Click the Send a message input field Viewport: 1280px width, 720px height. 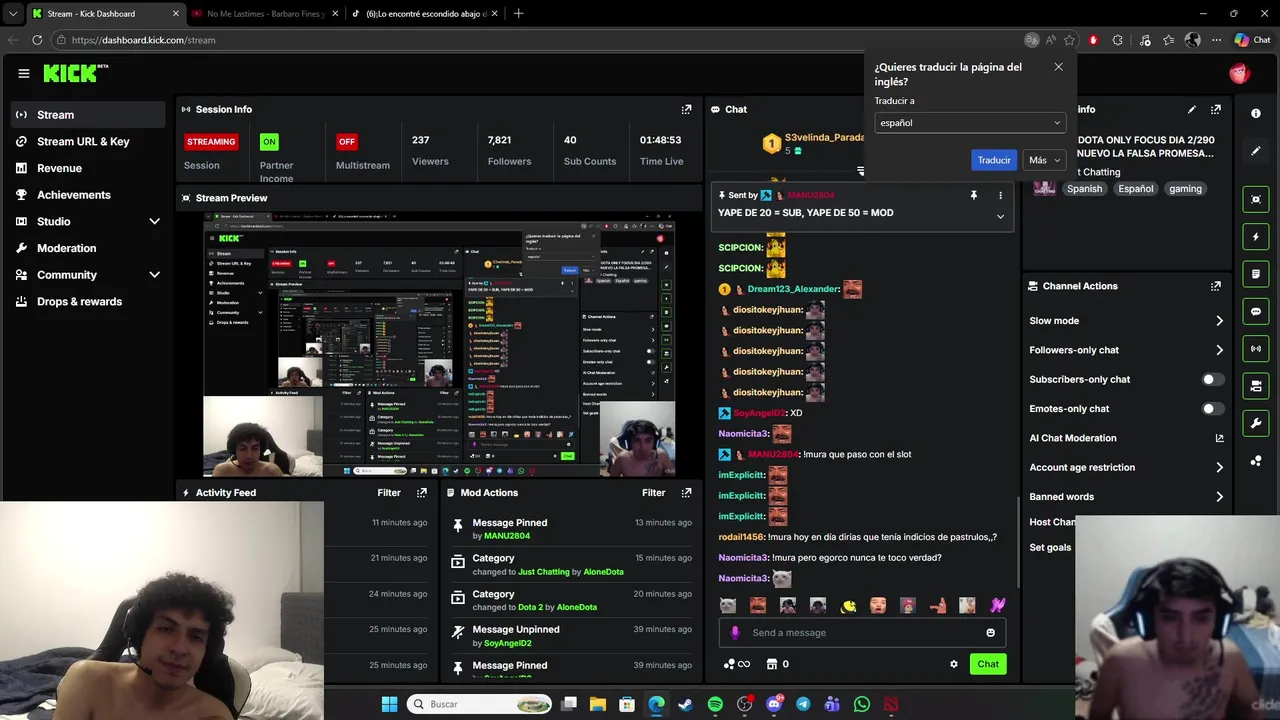coord(862,633)
